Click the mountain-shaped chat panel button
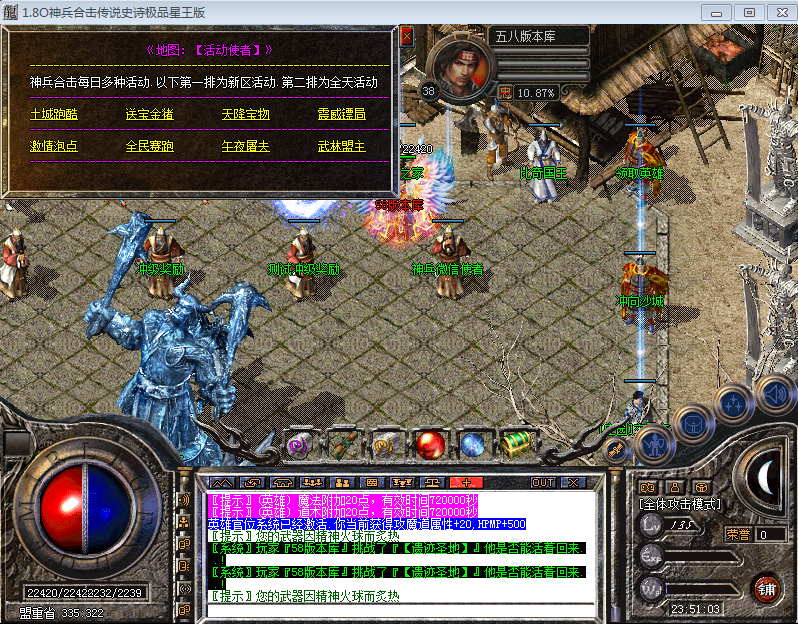798x624 pixels. coord(222,482)
